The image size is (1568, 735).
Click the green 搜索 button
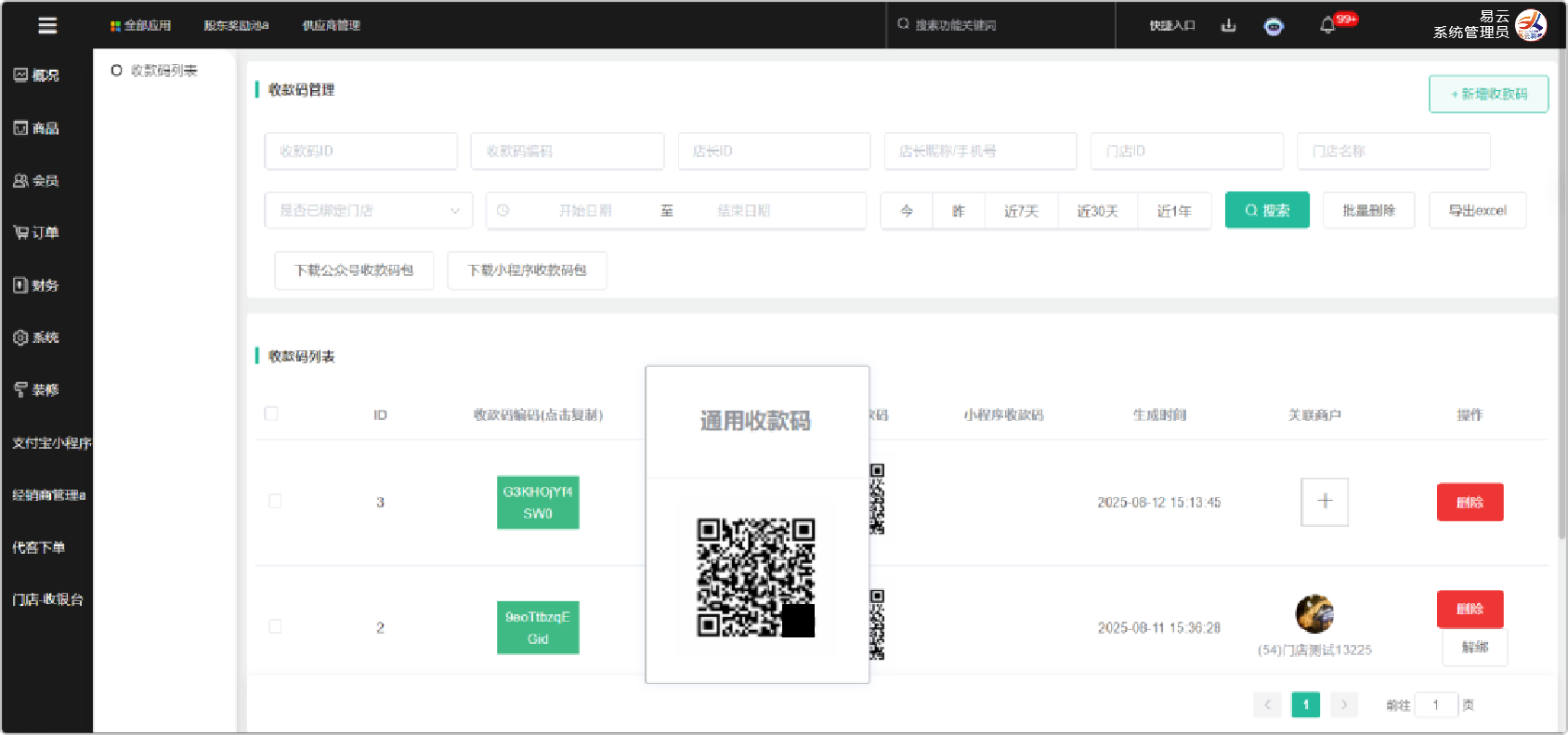(1267, 210)
